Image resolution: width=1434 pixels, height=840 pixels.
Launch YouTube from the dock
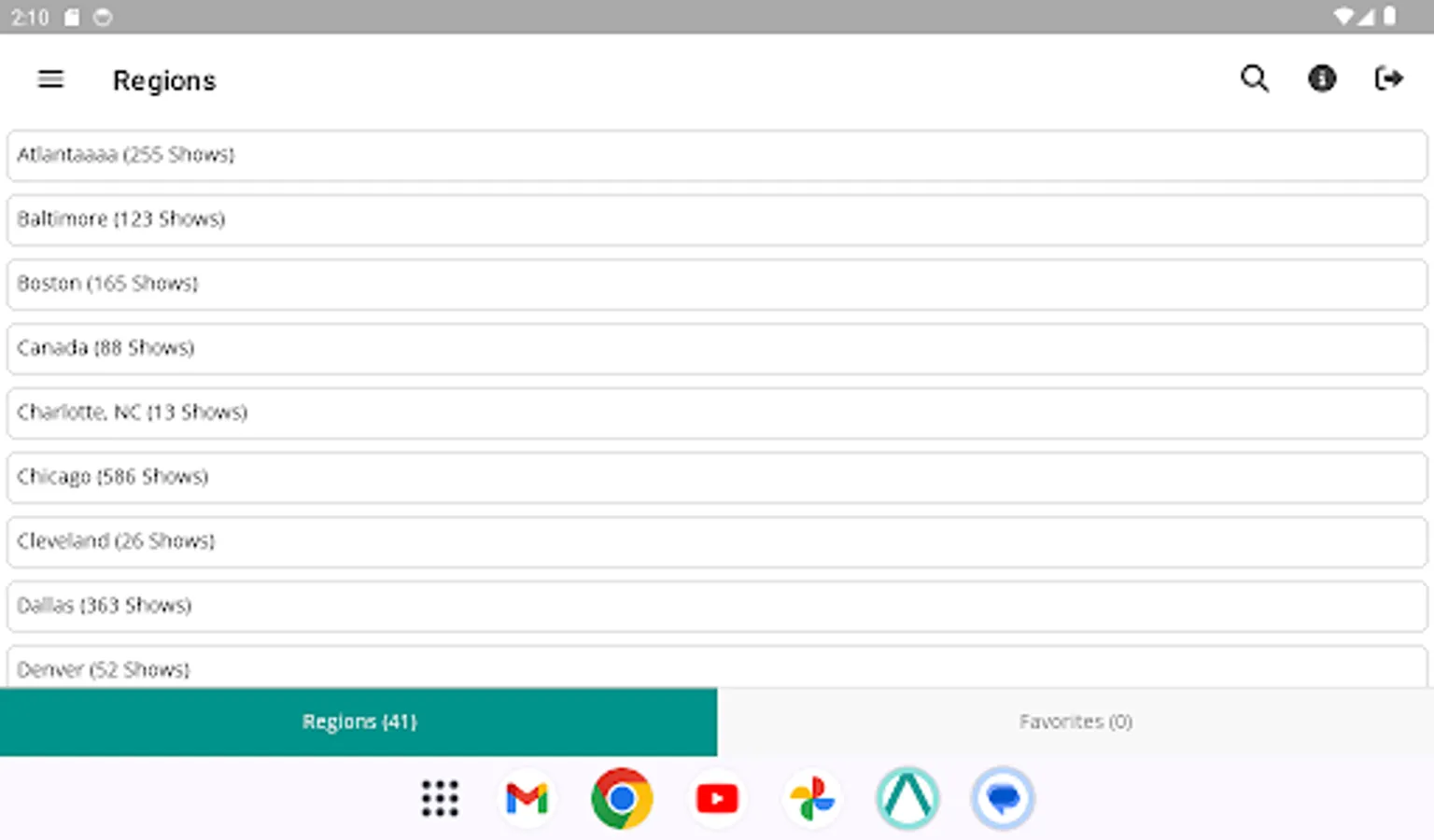(x=717, y=798)
